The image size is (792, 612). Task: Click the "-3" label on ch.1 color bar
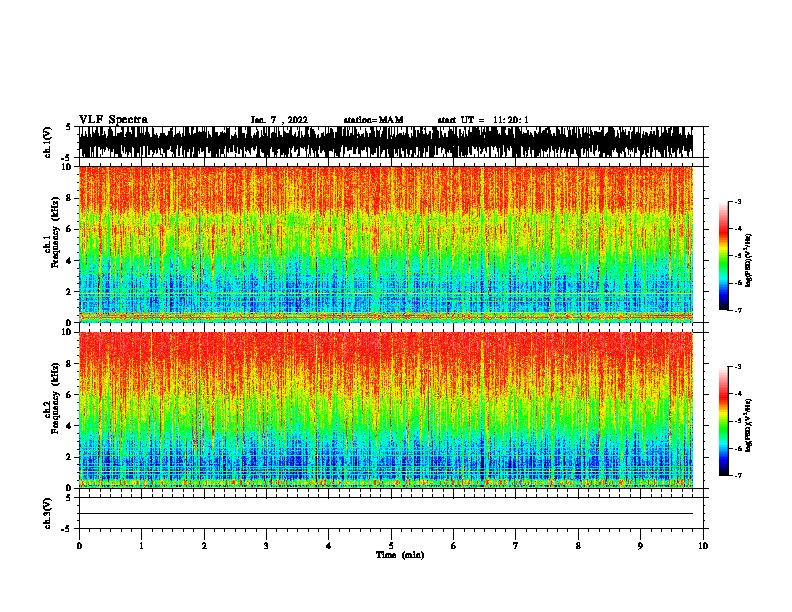[738, 202]
